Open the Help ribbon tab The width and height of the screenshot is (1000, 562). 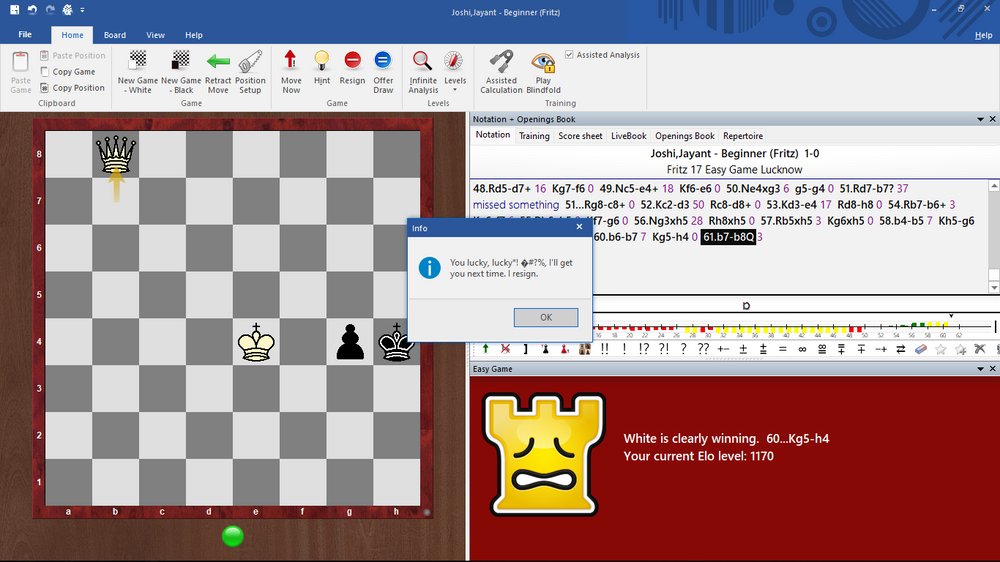[194, 35]
